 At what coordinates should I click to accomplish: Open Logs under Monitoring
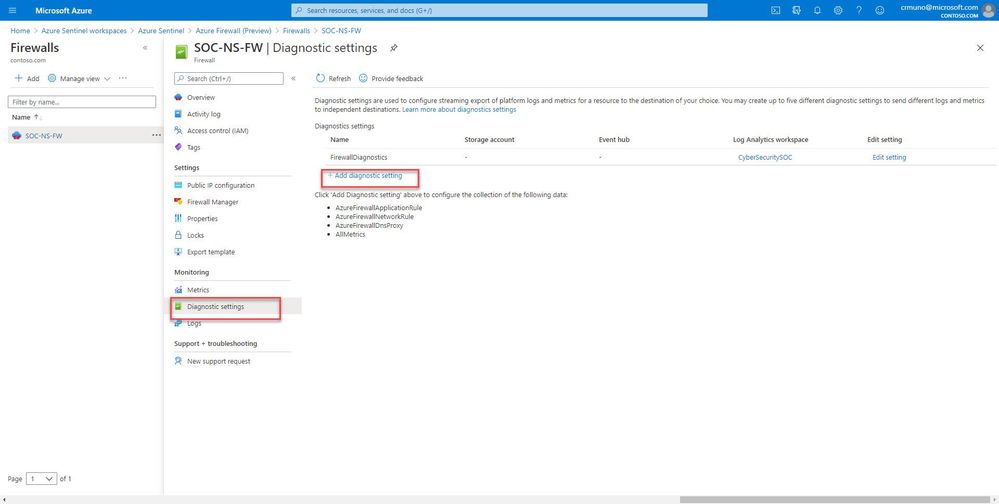click(194, 323)
